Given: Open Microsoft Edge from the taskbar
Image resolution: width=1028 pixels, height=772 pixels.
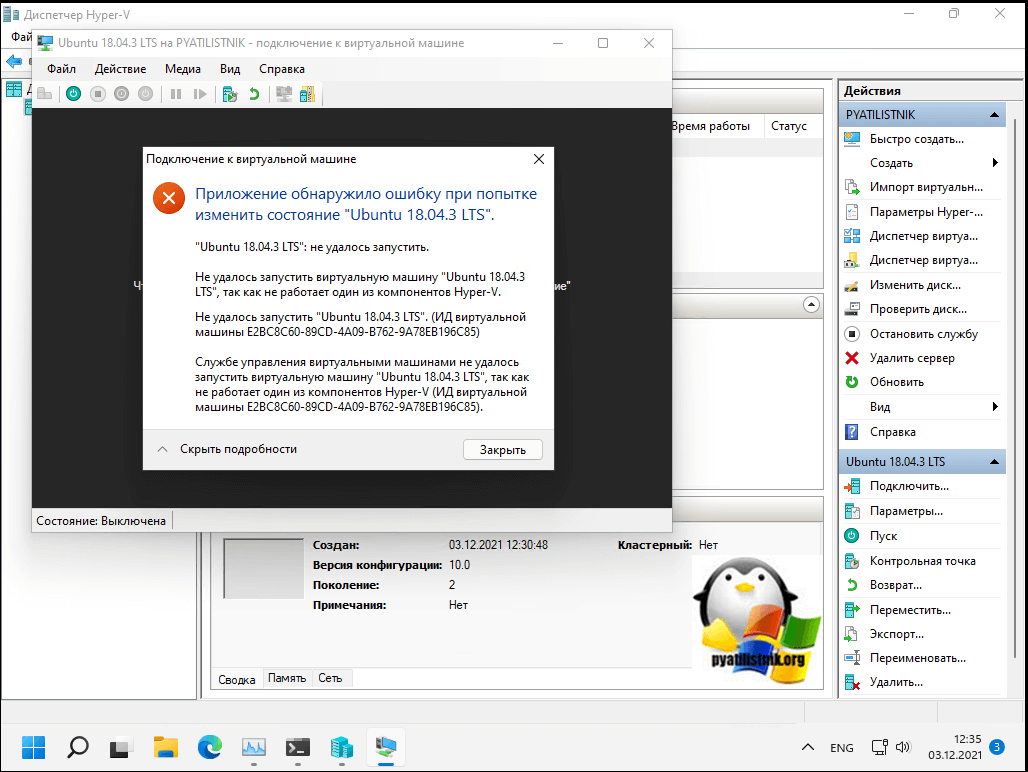Looking at the screenshot, I should coord(209,747).
